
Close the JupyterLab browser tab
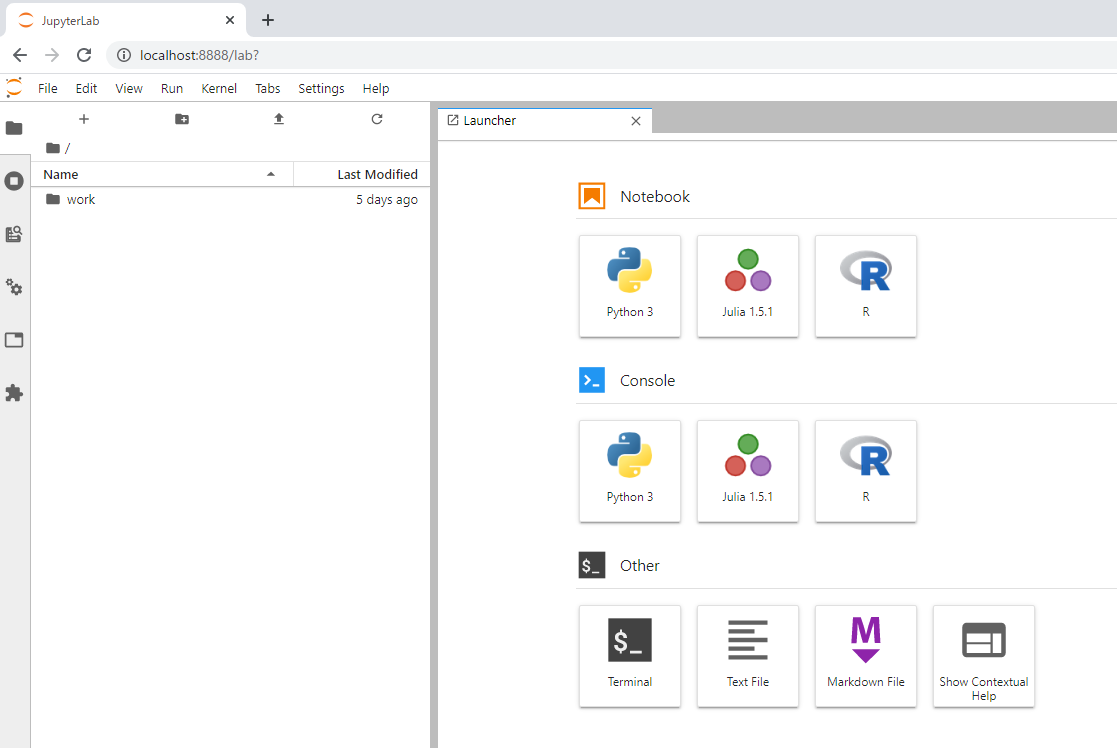tap(229, 20)
